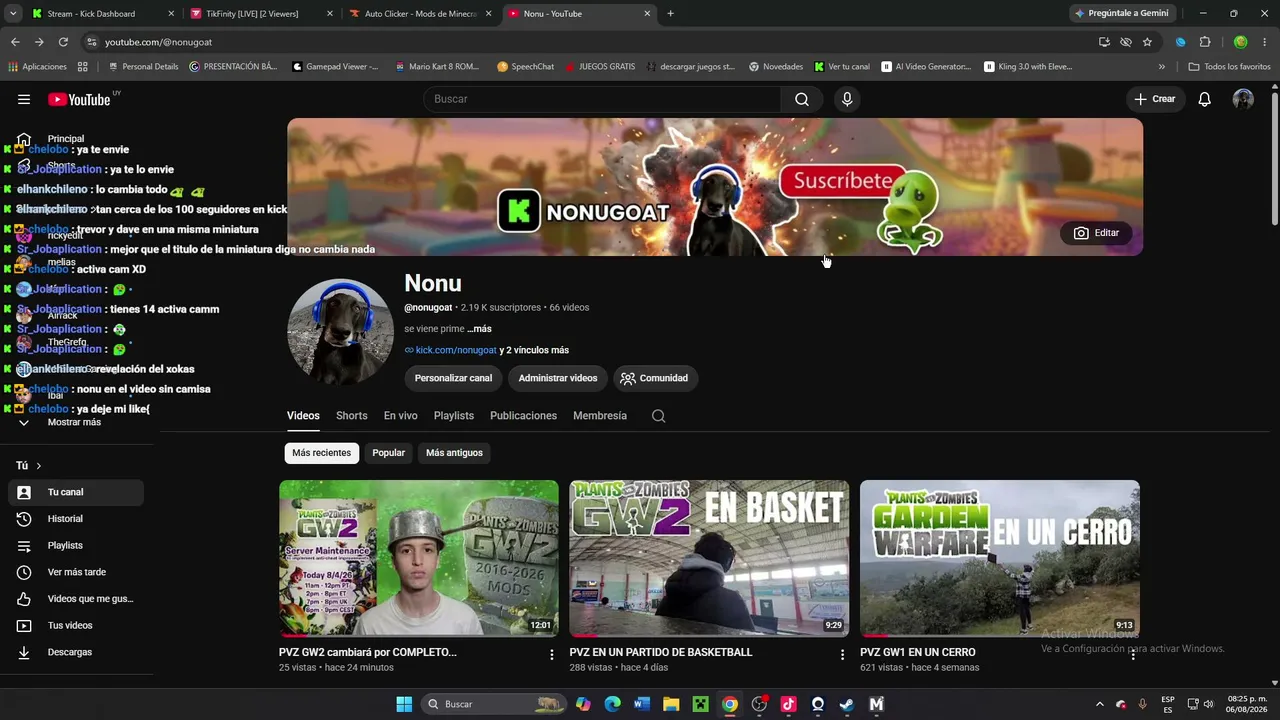Open Descargas in the sidebar

[76, 652]
